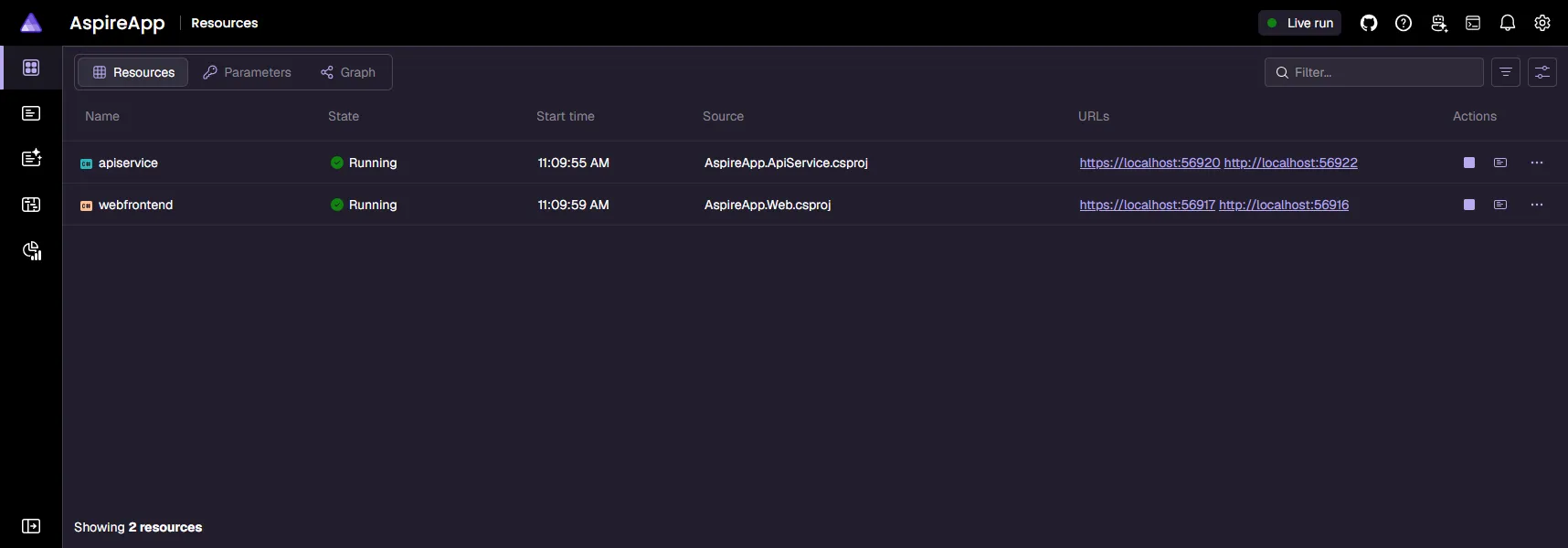Select the apiservice resource name

point(128,163)
